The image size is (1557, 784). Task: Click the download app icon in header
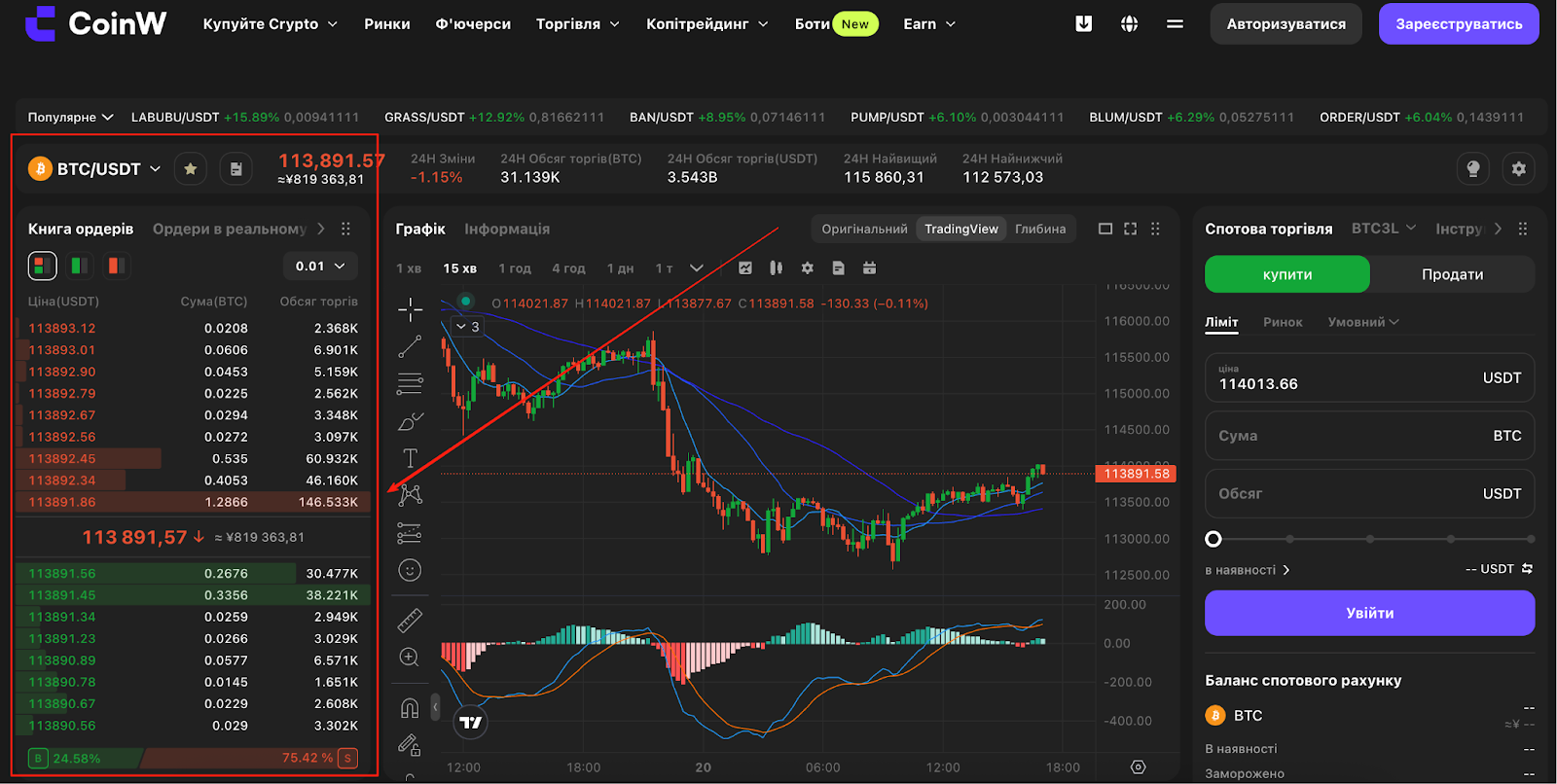tap(1083, 23)
